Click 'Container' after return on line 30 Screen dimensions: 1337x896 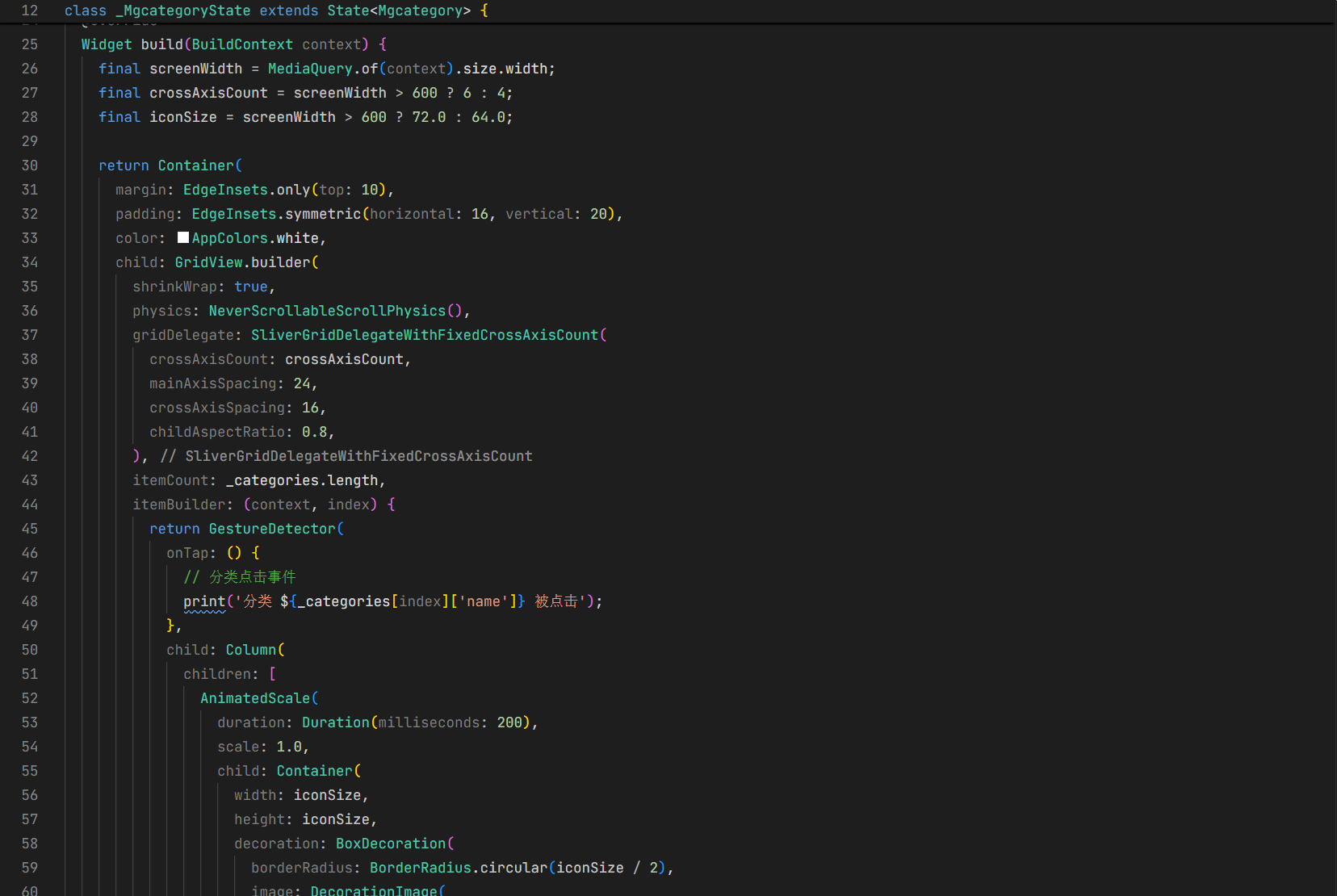195,165
